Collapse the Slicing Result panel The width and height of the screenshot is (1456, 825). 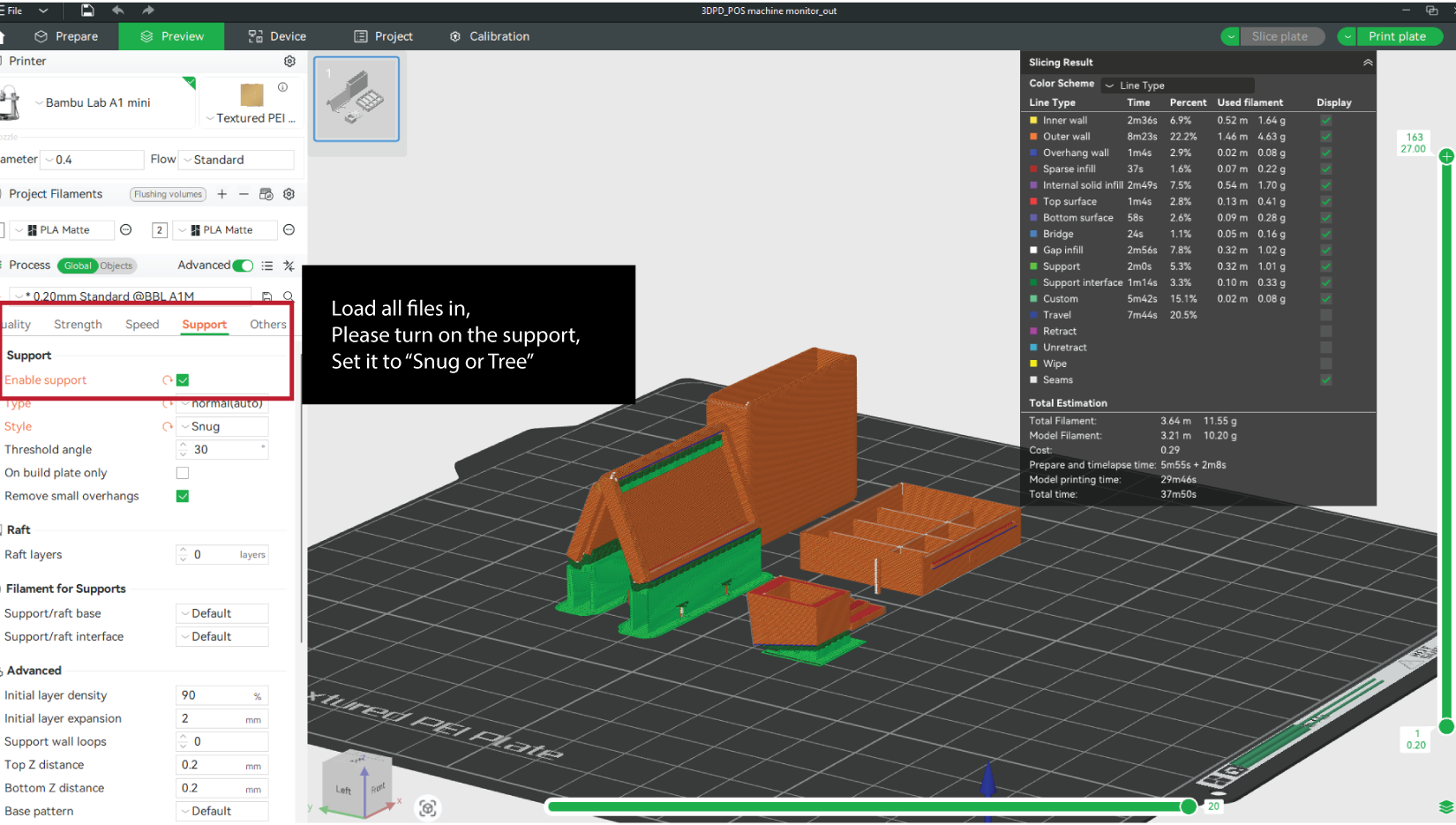coord(1368,63)
